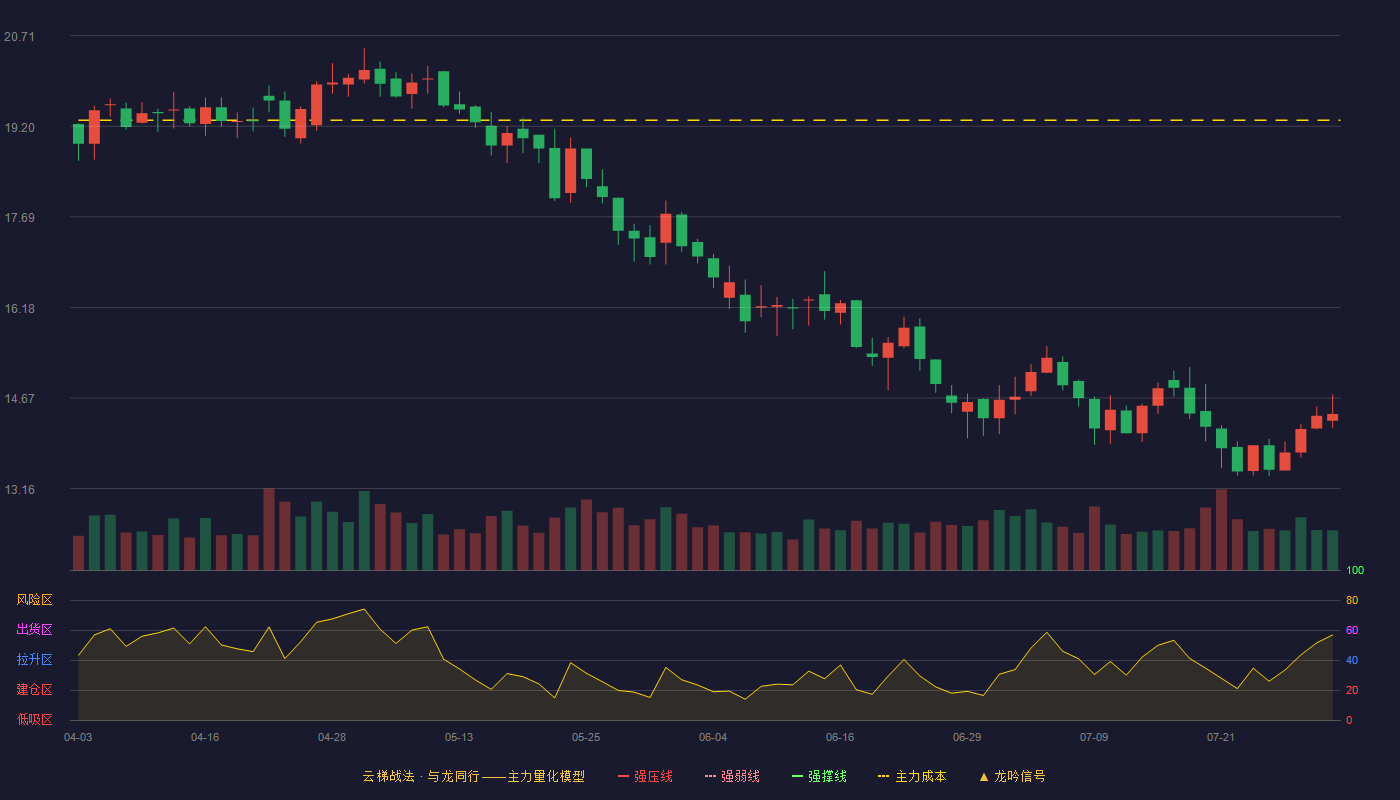This screenshot has width=1400, height=800.
Task: Select the 16.18 price axis label
Action: click(x=19, y=308)
